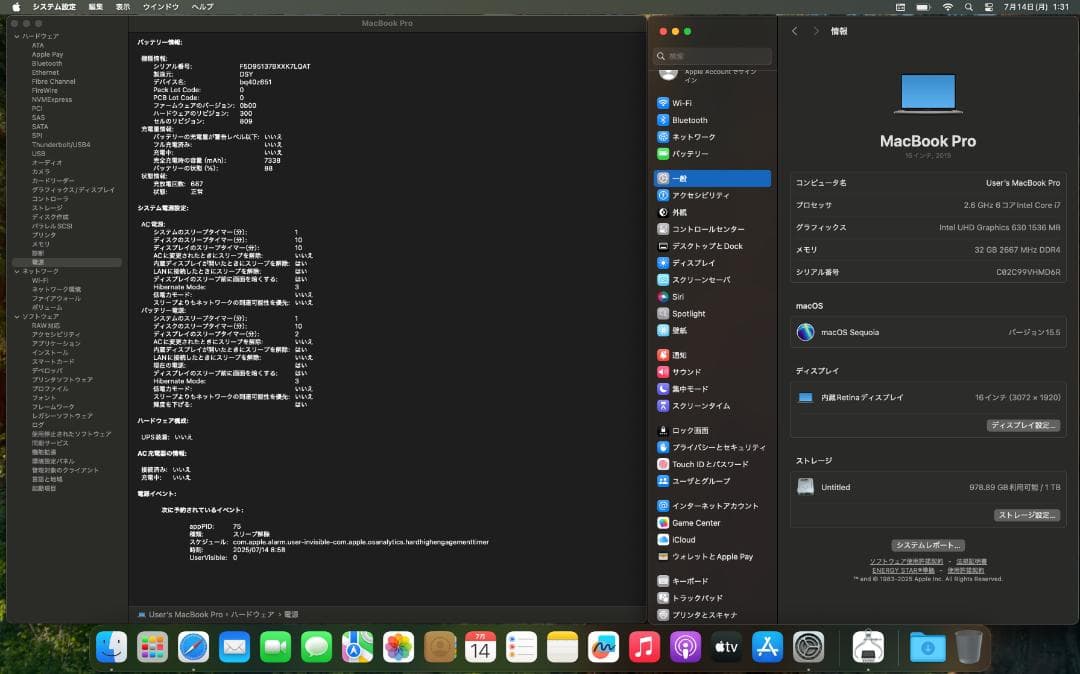Open プライバシーとセキュリティ settings
Viewport: 1080px width, 674px height.
pos(712,447)
